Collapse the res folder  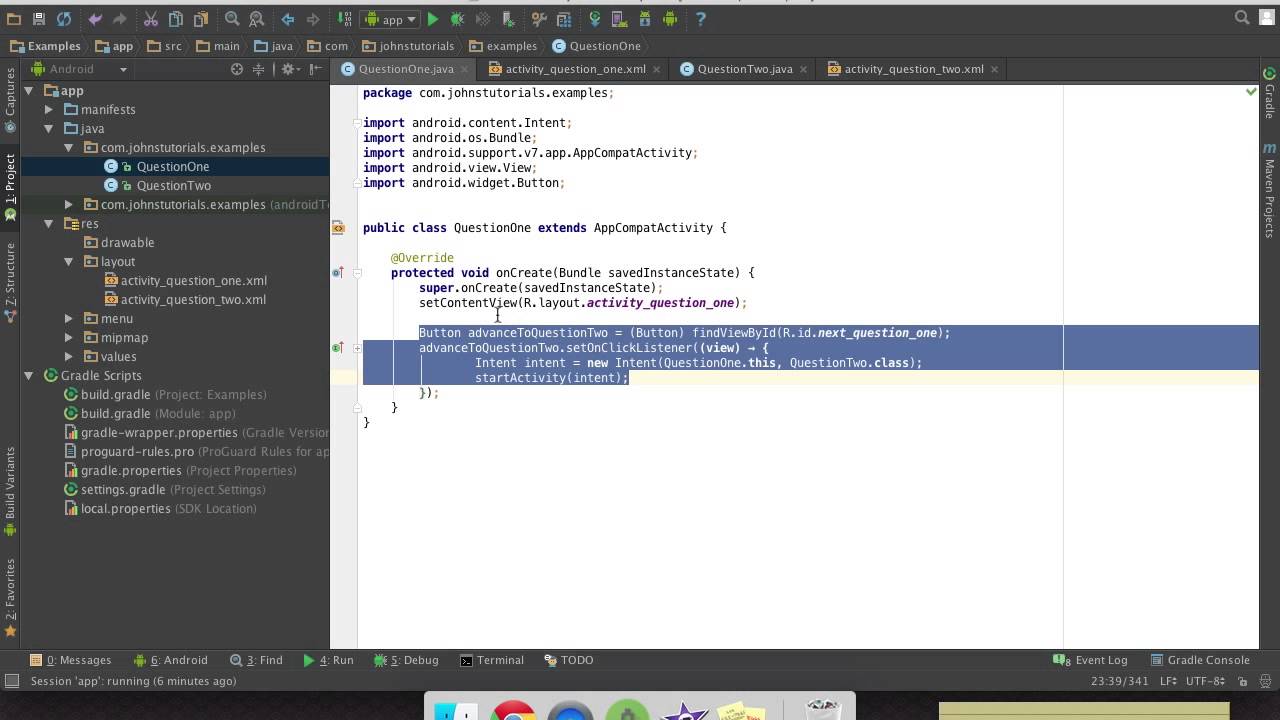coord(48,223)
